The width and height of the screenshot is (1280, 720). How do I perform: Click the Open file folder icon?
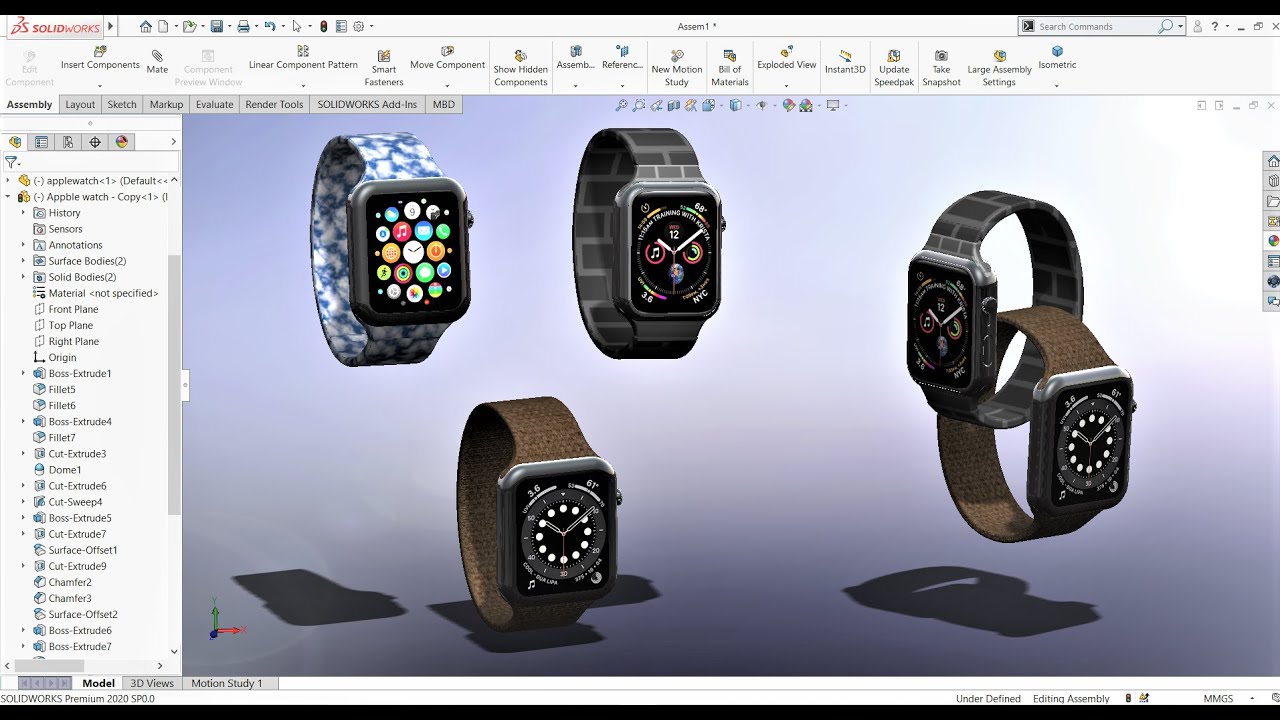tap(189, 27)
